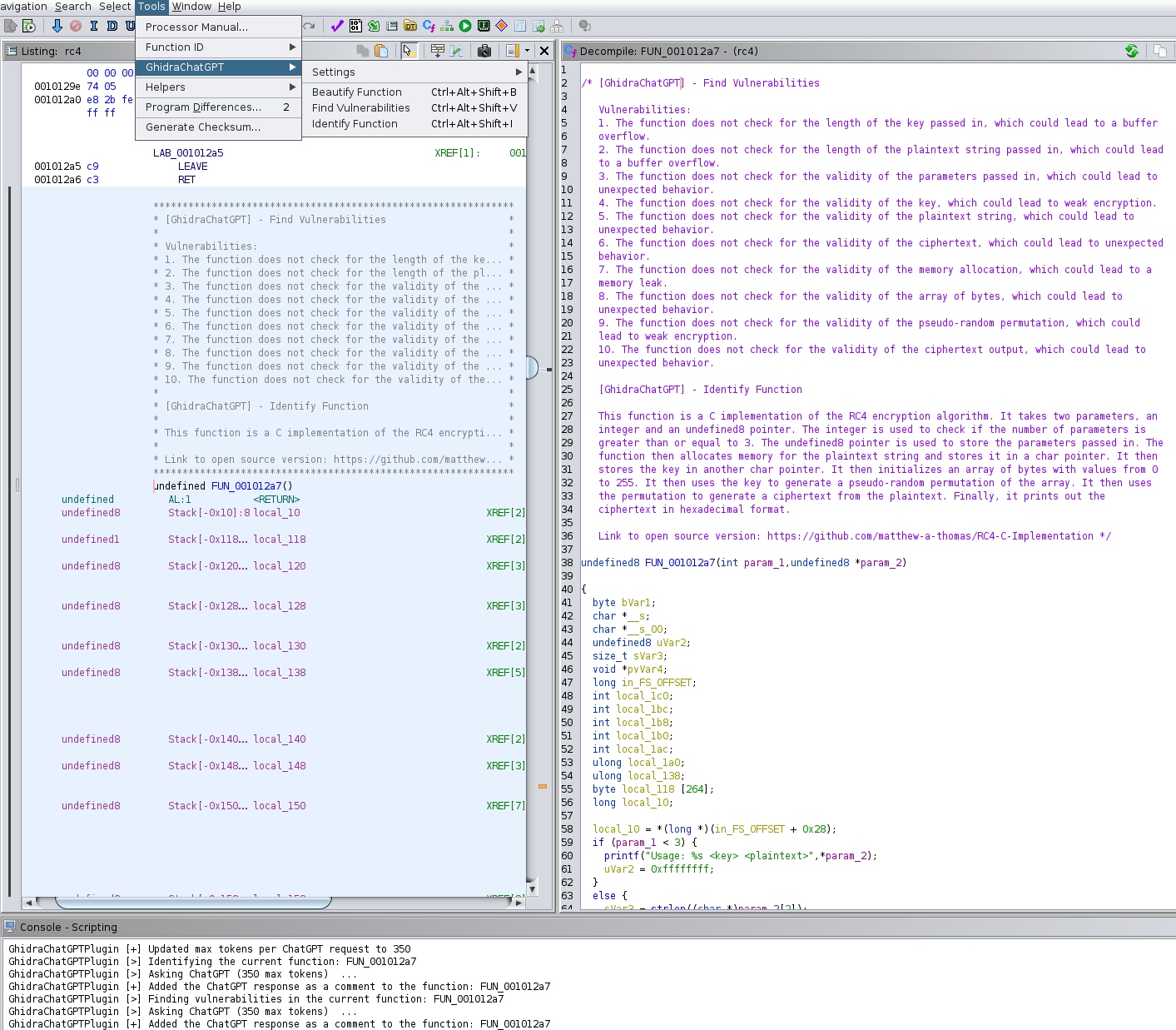Open the Data Type Manager toolbar icon
Screen dimensions: 1176x1030
(410, 26)
